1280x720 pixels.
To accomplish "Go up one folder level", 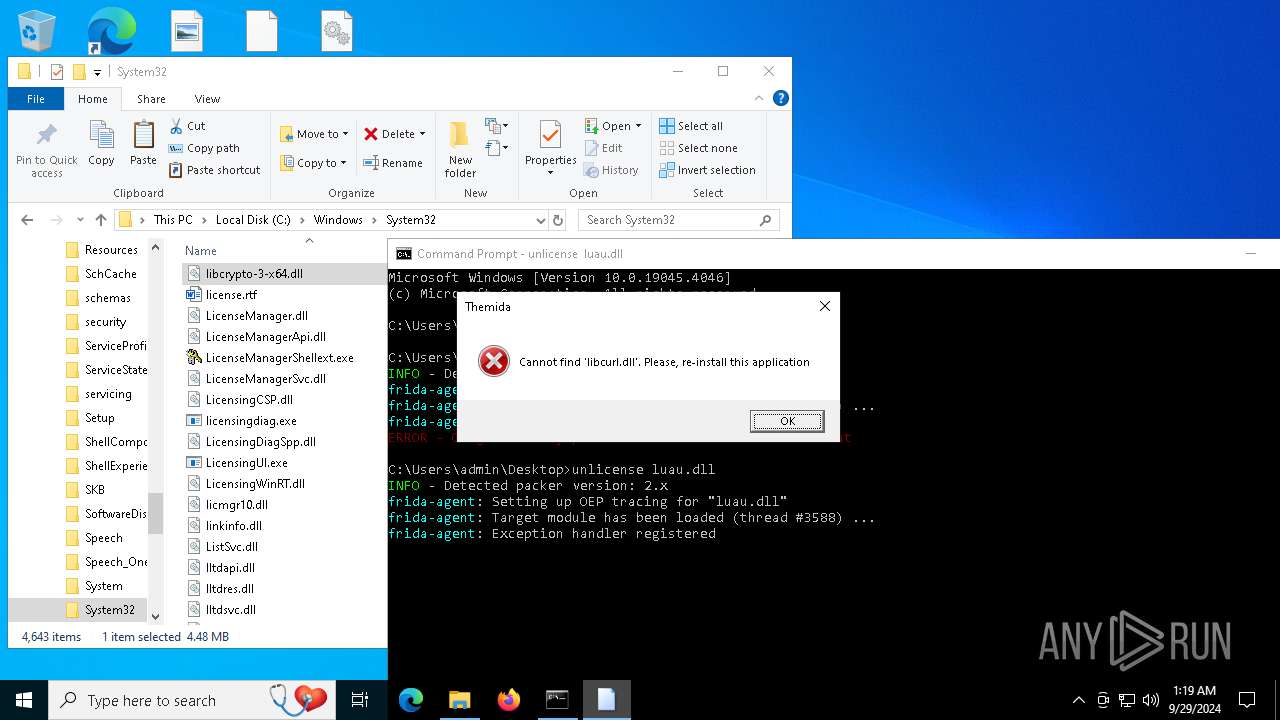I will [x=101, y=220].
